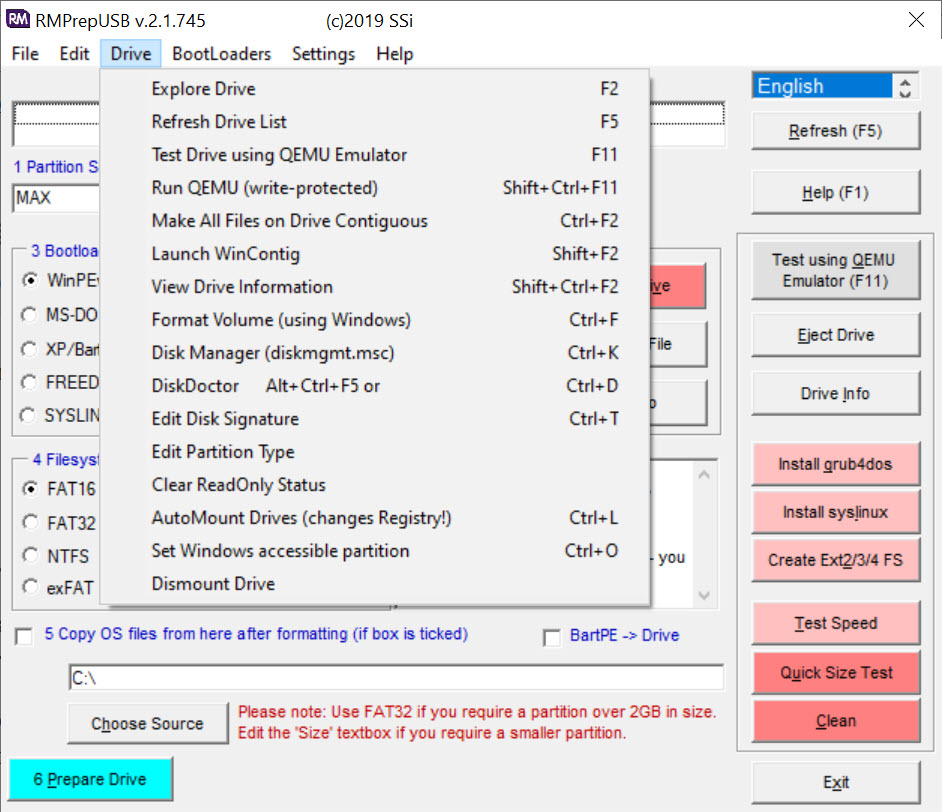Click the info text box scroll up arrow

pos(704,475)
